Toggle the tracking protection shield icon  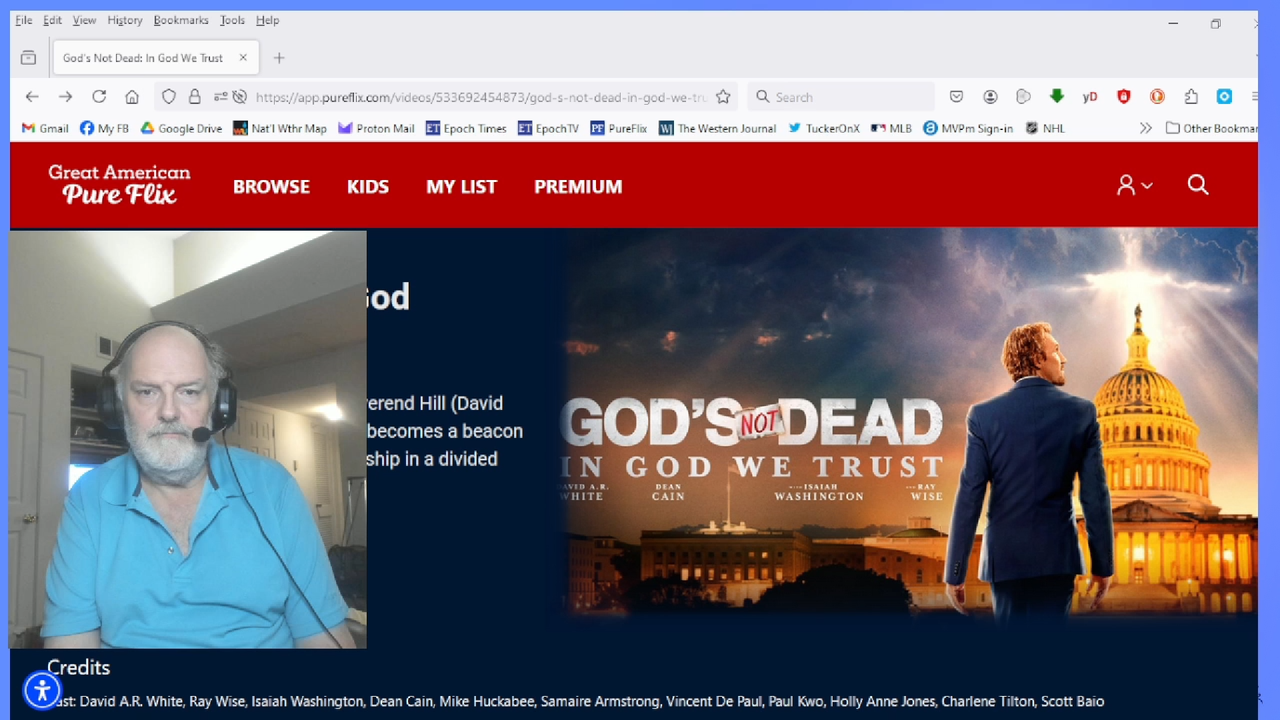(x=169, y=97)
